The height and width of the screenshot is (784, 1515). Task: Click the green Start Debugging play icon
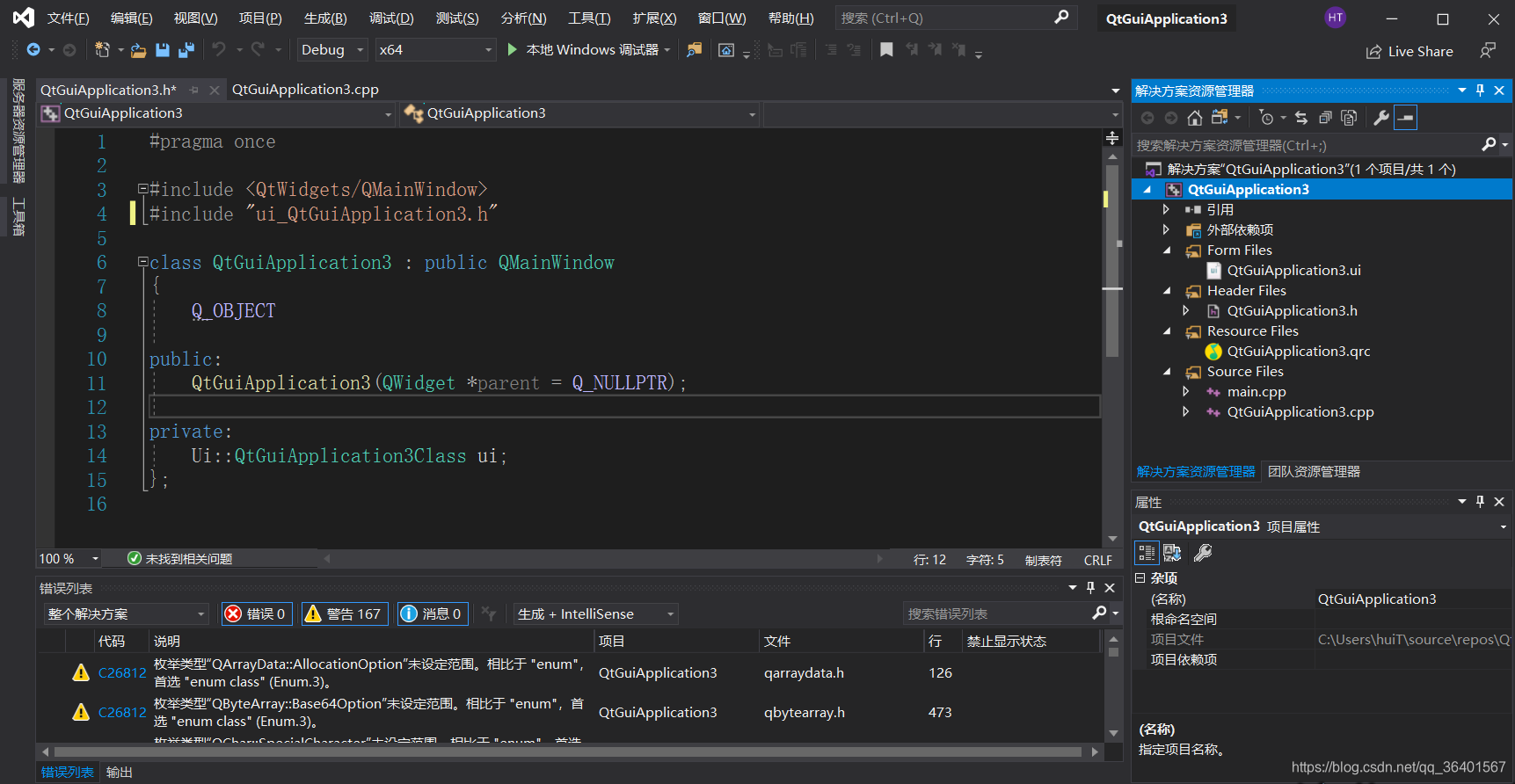(x=513, y=50)
